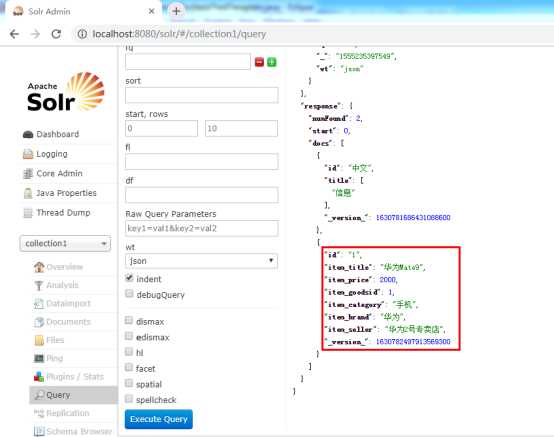Viewport: 554px width, 437px height.
Task: Click the Execute Query button
Action: [159, 419]
